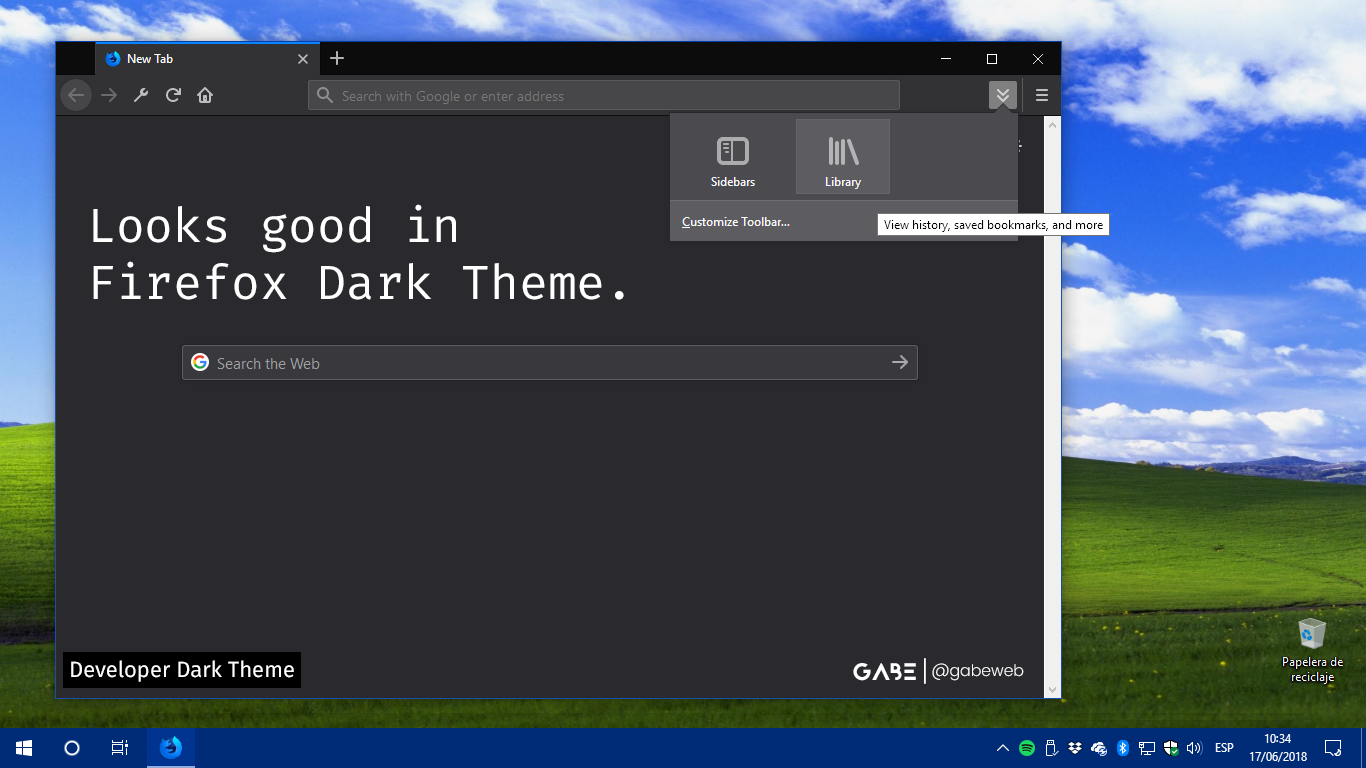Open Action Center notifications
This screenshot has width=1366, height=768.
(1333, 748)
